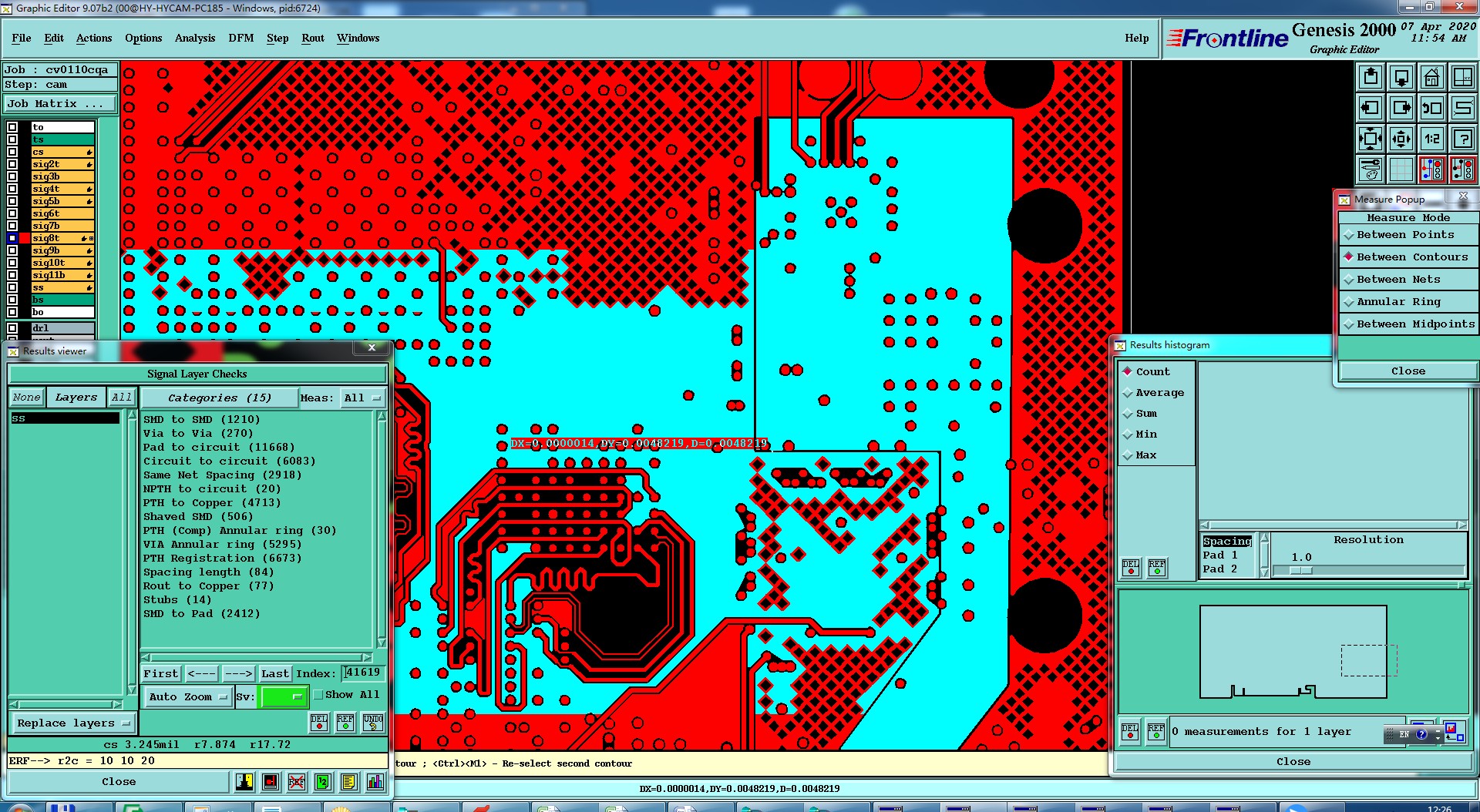Click the Resolution slider handle
1480x812 pixels.
coord(1301,571)
